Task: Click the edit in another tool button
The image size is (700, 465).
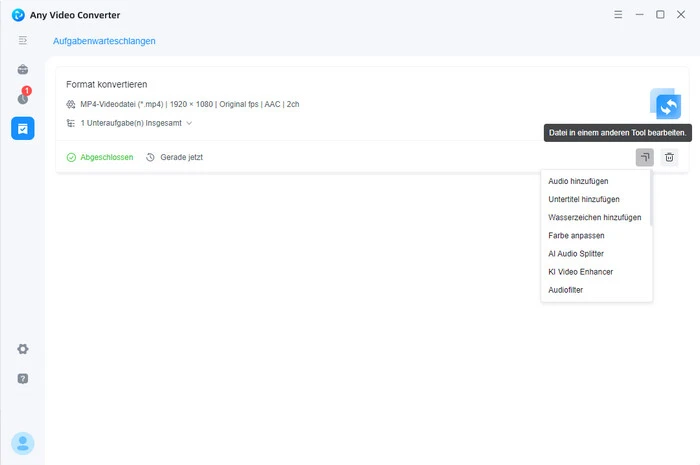Action: point(644,157)
